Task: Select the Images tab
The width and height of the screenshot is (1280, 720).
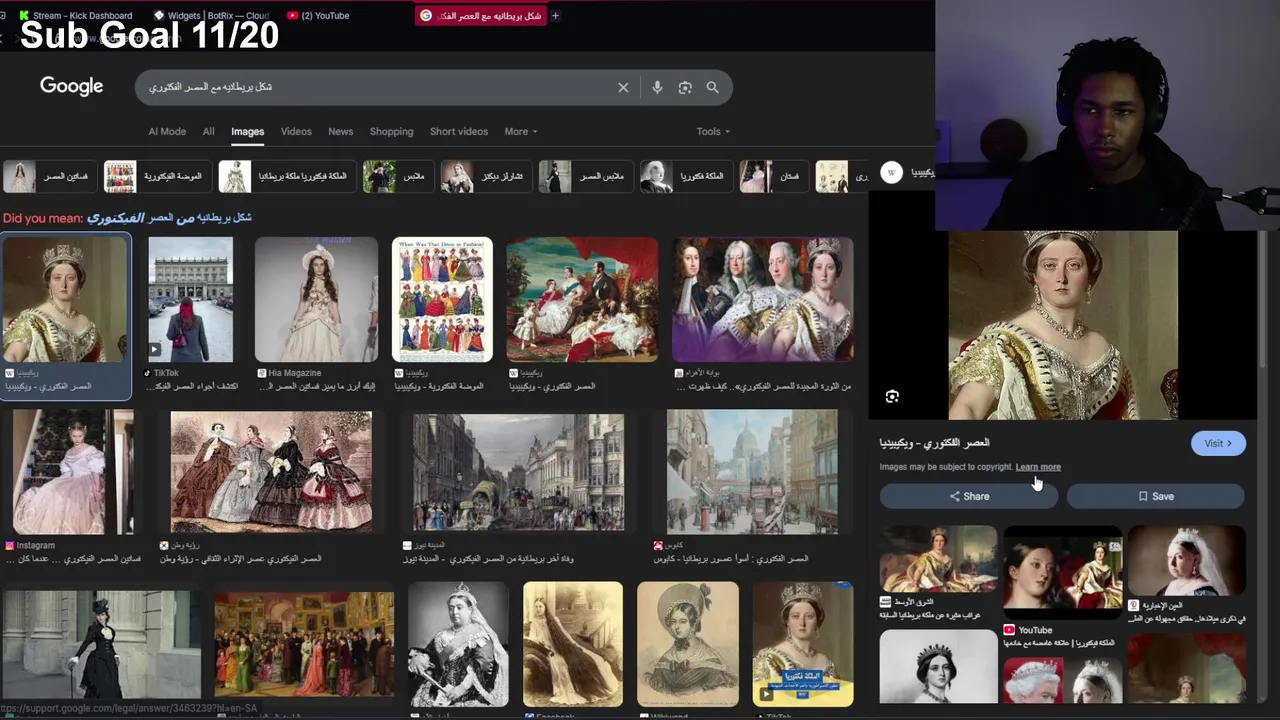Action: (247, 132)
